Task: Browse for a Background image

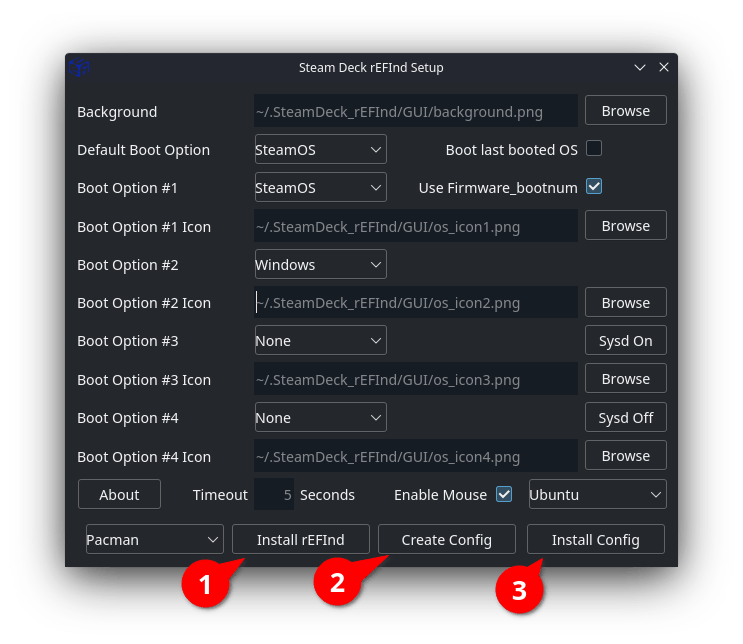Action: point(626,111)
